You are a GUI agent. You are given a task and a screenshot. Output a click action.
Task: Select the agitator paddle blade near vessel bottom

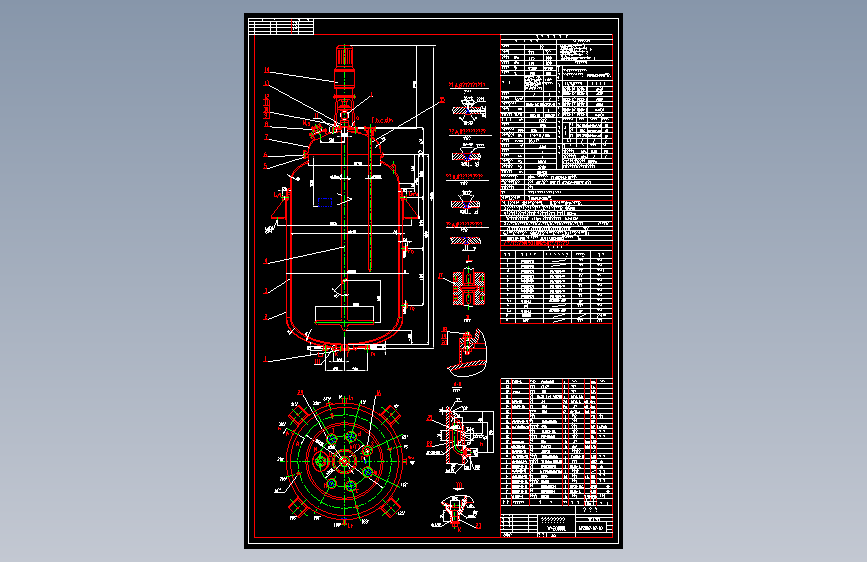pyautogui.click(x=344, y=322)
